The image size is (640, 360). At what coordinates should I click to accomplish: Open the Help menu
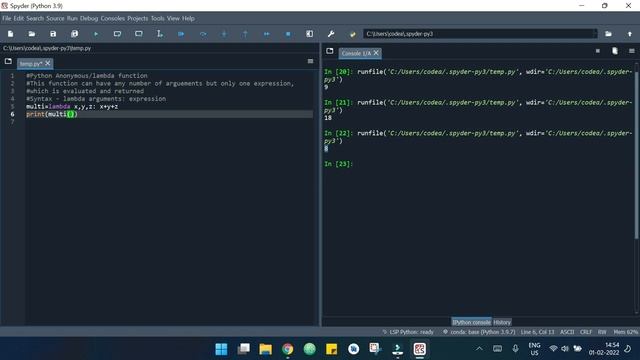coord(188,18)
